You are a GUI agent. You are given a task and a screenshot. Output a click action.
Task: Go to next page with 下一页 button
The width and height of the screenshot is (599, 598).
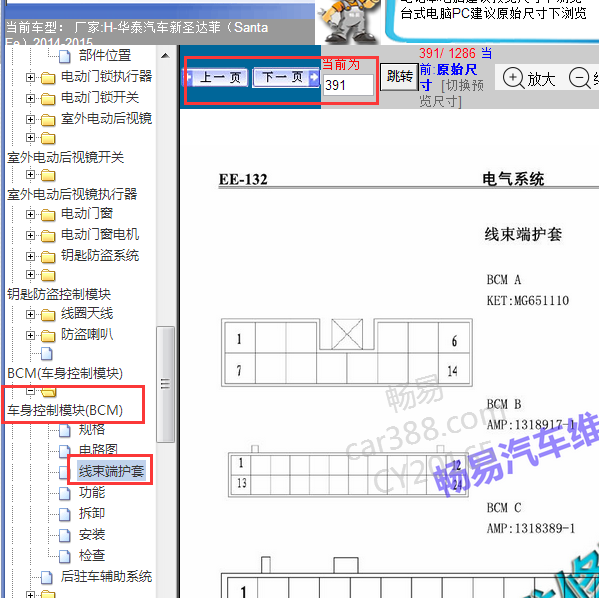pyautogui.click(x=286, y=78)
